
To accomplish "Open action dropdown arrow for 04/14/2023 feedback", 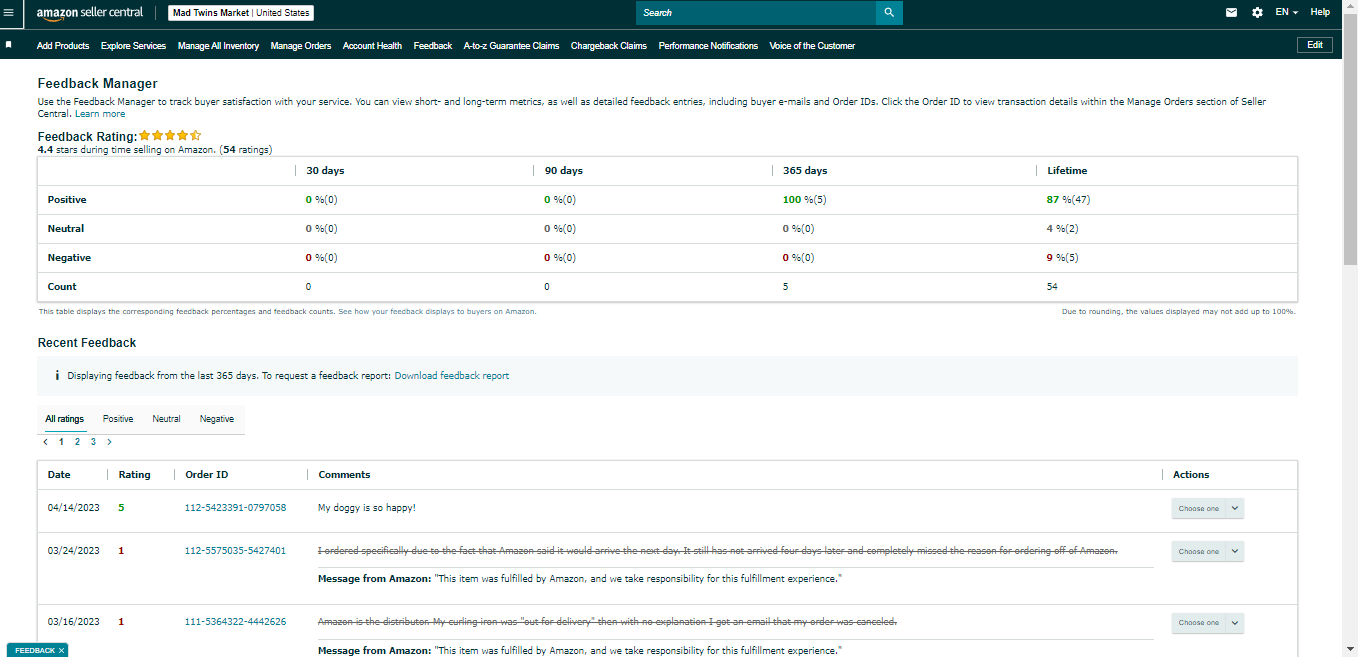I will [x=1235, y=508].
